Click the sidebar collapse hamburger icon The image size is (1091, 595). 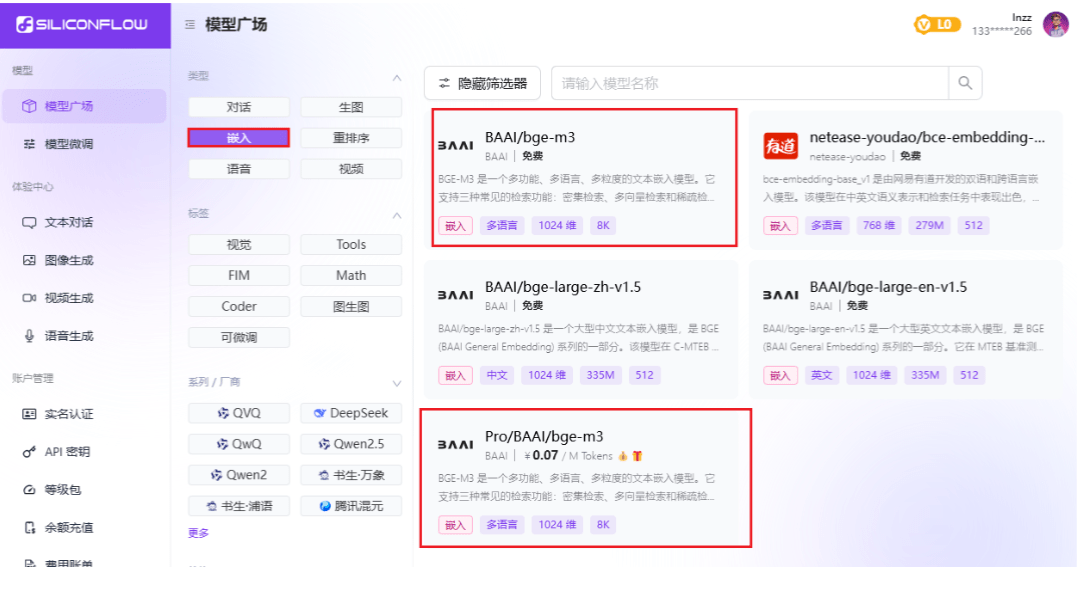[x=190, y=25]
